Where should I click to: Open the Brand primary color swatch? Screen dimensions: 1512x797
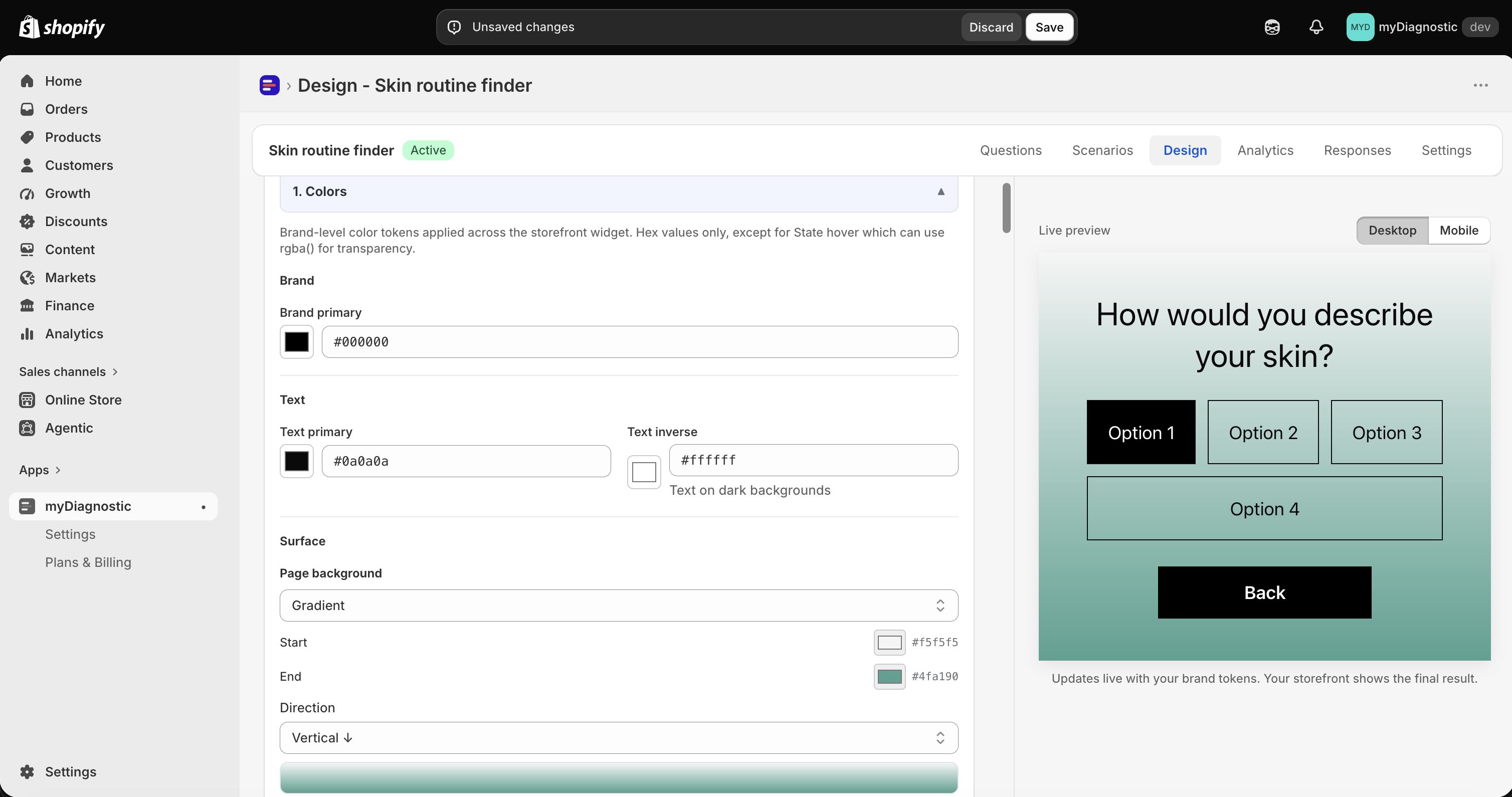click(x=296, y=341)
